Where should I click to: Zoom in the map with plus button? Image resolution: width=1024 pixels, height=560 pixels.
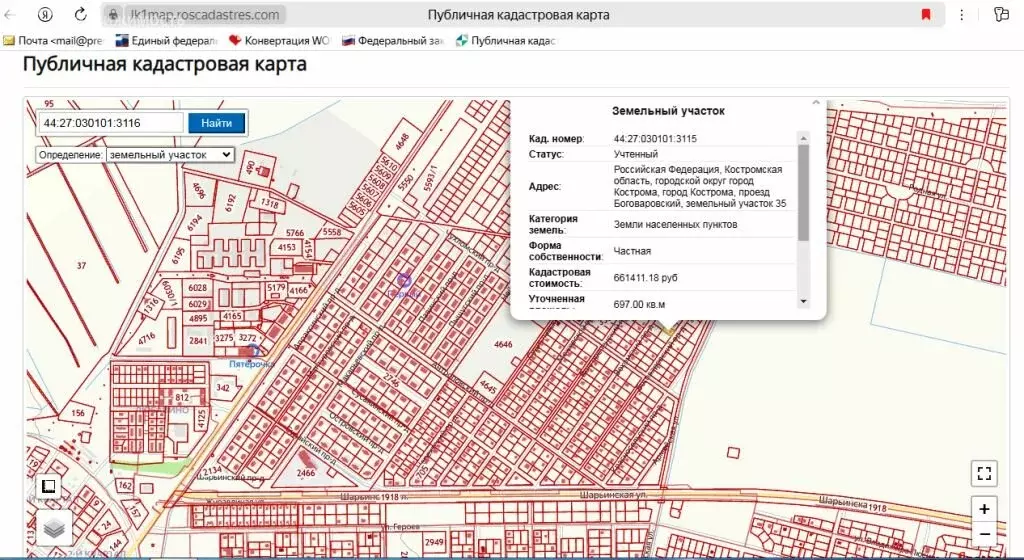click(x=984, y=508)
